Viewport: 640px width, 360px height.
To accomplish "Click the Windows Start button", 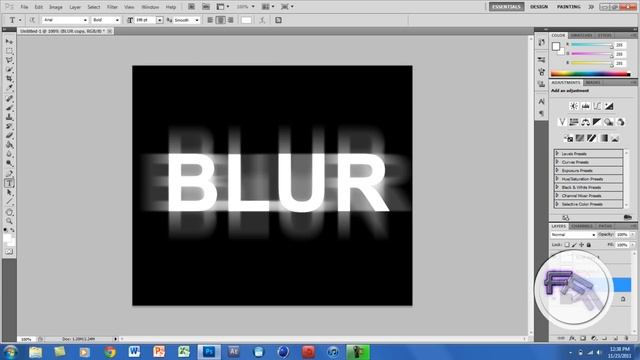I will point(10,352).
